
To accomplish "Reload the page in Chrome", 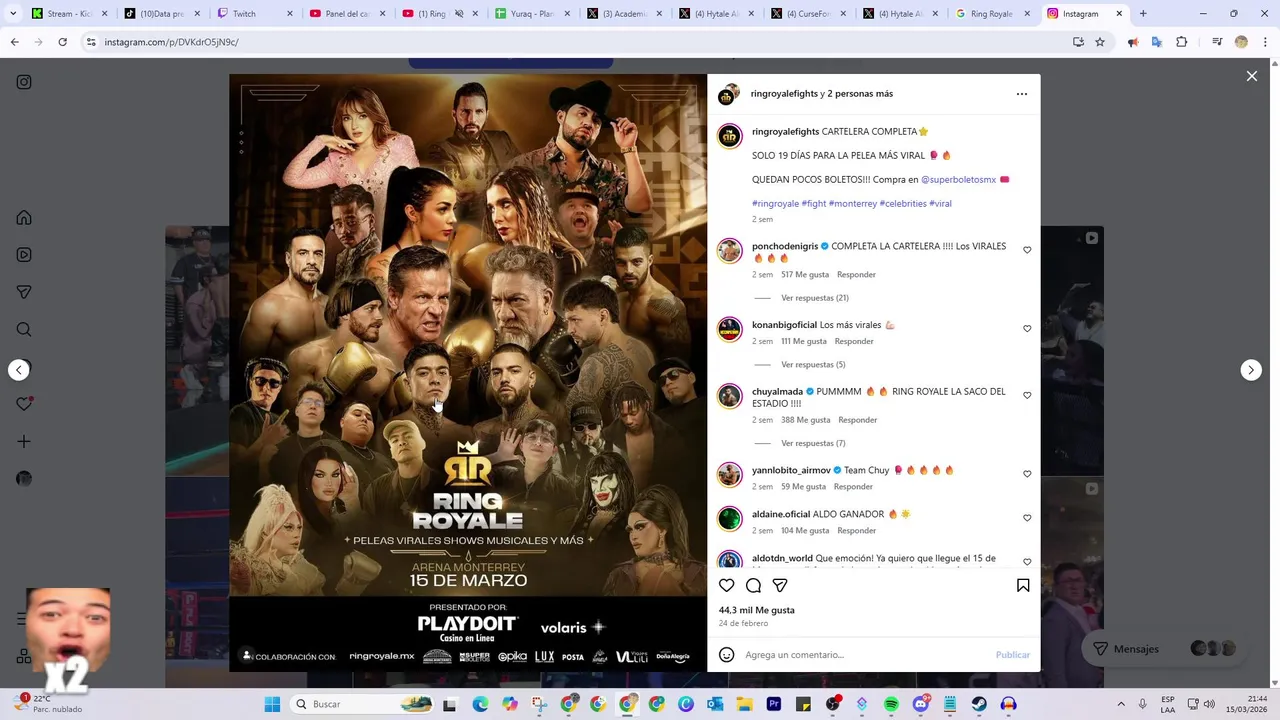I will pos(62,42).
